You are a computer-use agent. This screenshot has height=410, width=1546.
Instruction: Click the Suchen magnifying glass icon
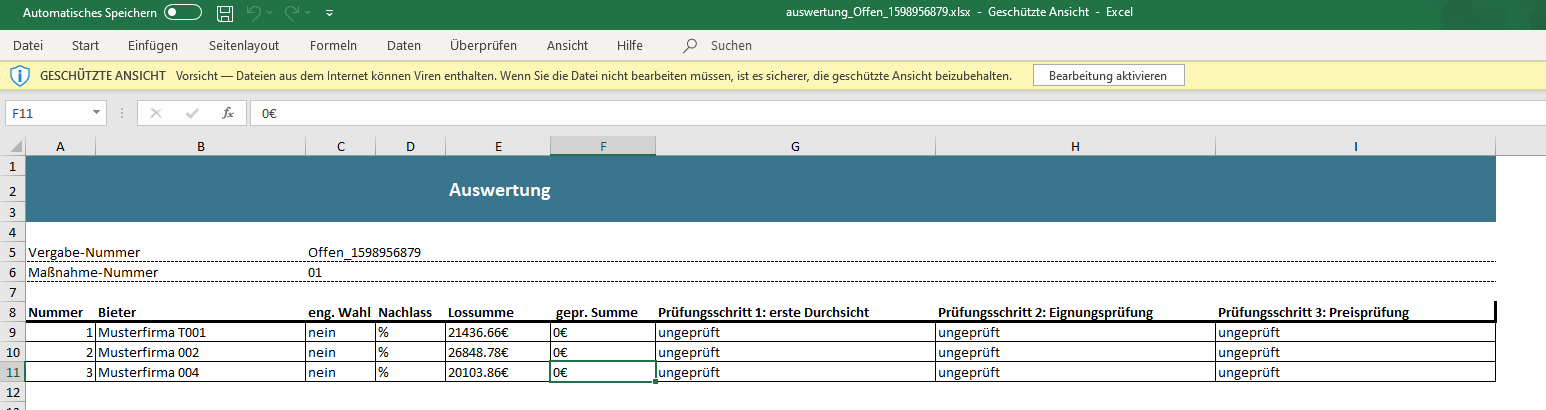click(x=690, y=45)
